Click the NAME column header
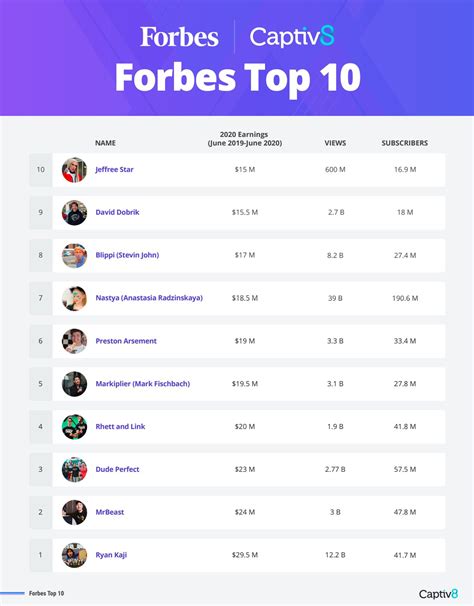The height and width of the screenshot is (606, 474). tap(105, 143)
